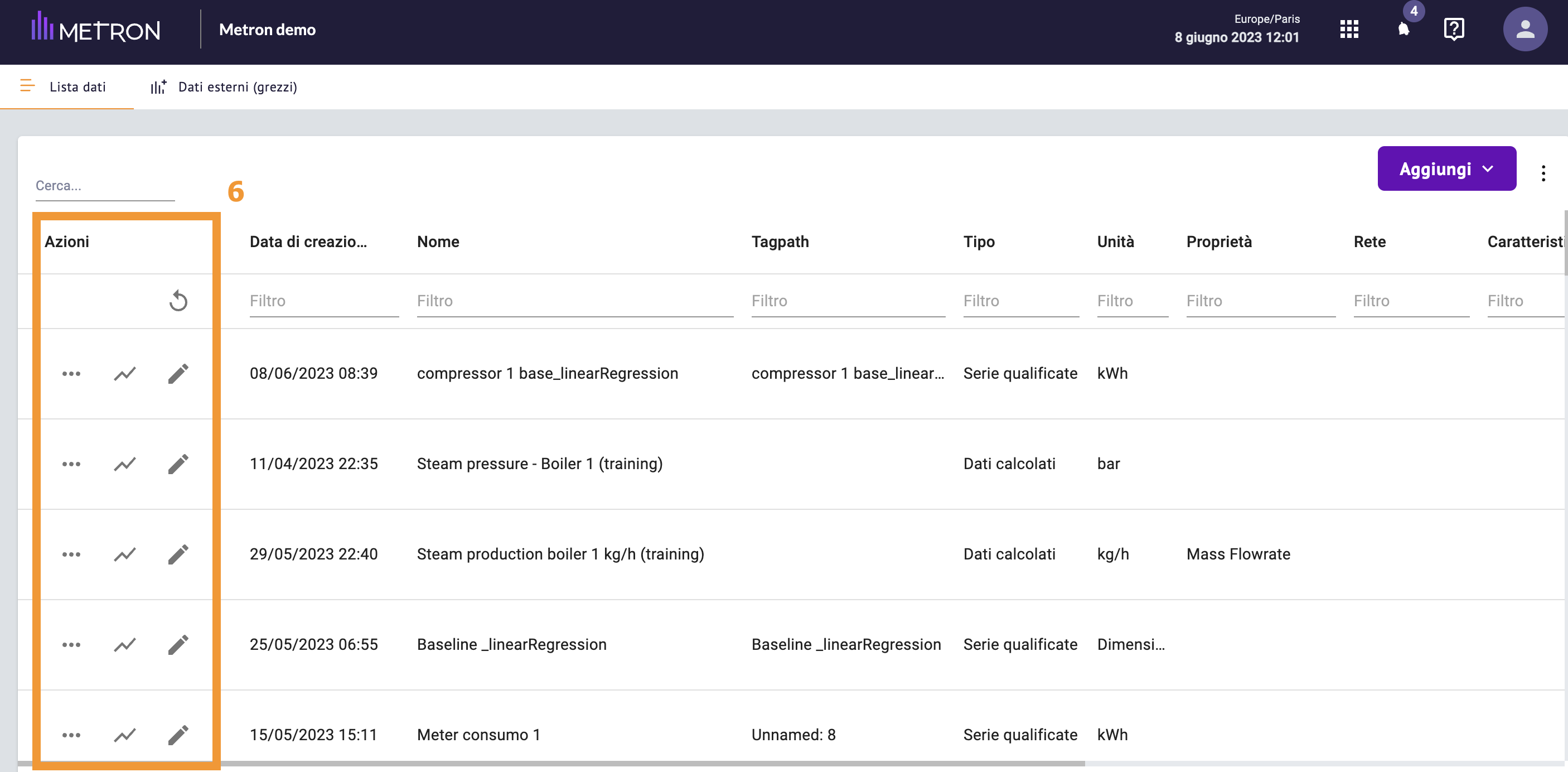This screenshot has width=1568, height=772.
Task: View chart for Steam pressure - Boiler 1
Action: tap(125, 464)
